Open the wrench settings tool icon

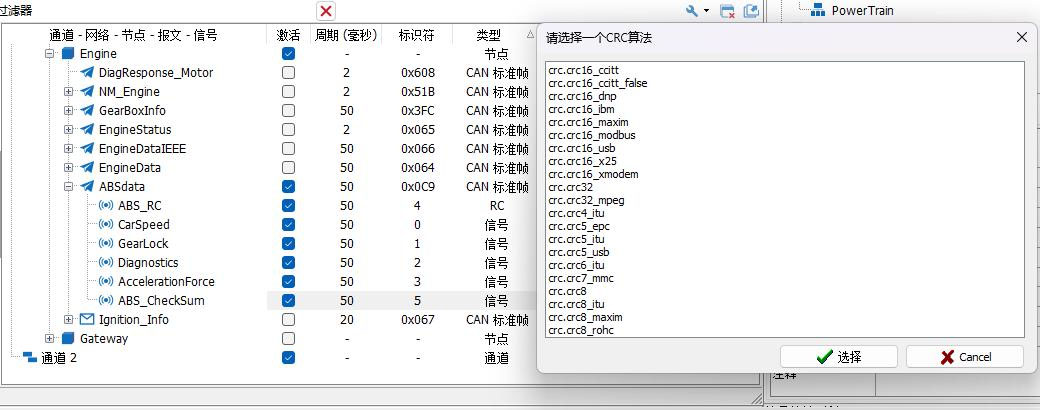[x=692, y=11]
